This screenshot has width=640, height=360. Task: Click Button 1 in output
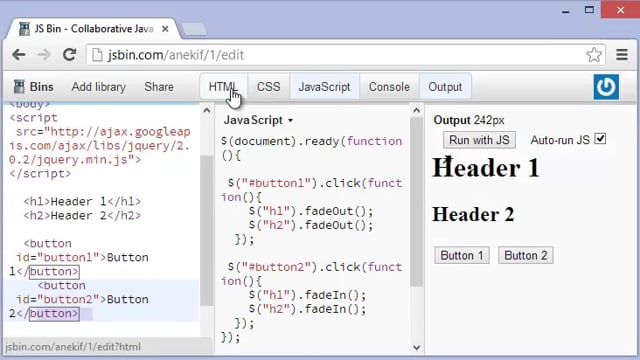pos(462,256)
